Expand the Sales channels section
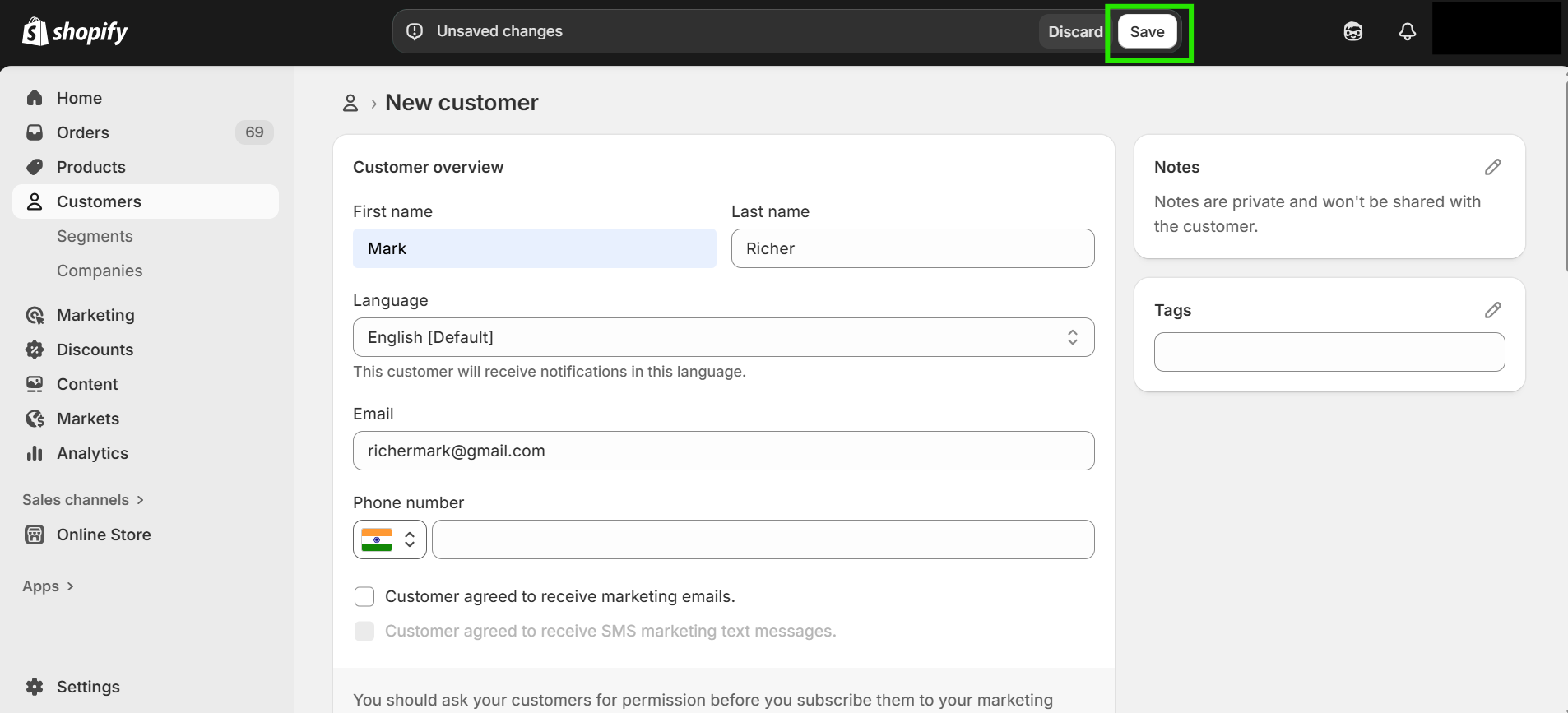The width and height of the screenshot is (1568, 713). point(83,500)
